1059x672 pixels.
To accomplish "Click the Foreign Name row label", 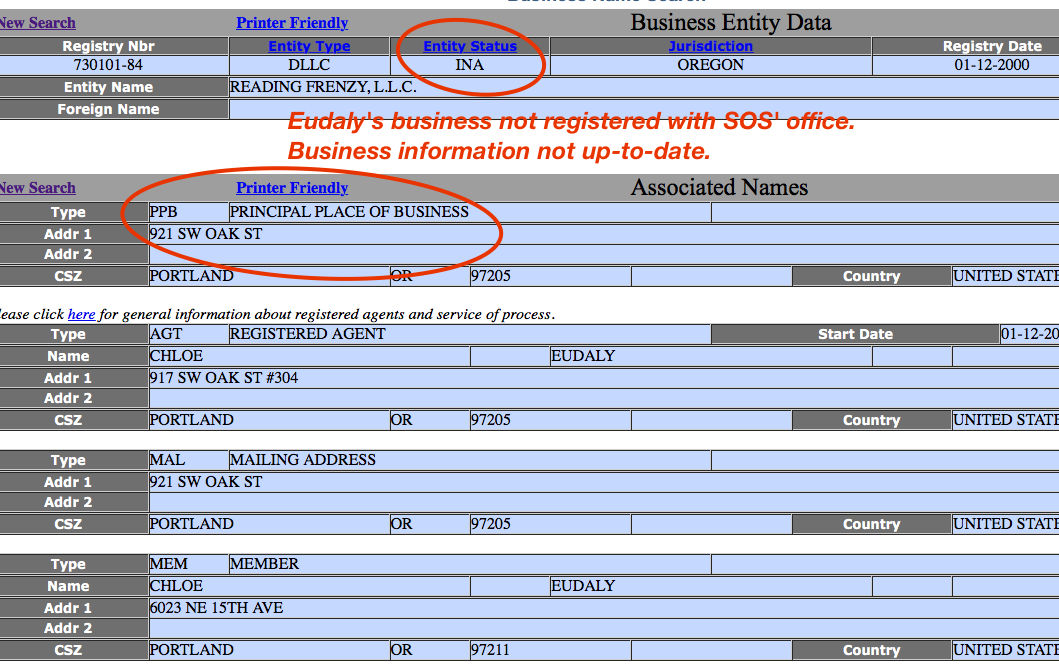I will [108, 109].
